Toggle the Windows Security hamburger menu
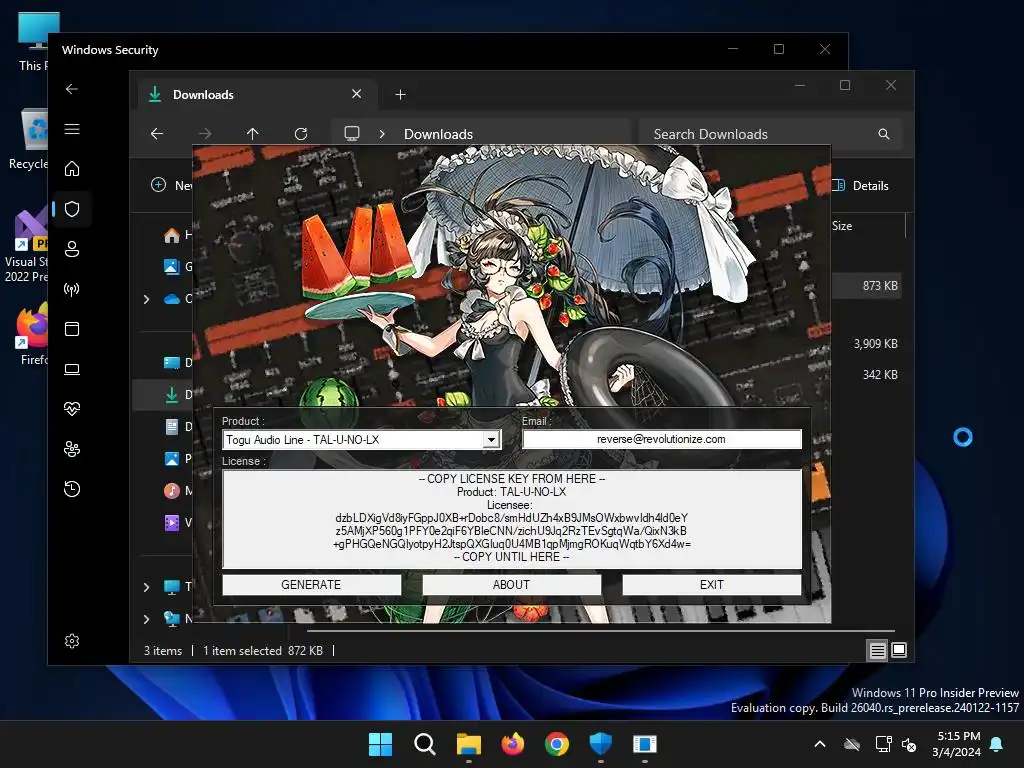Viewport: 1024px width, 768px height. (x=72, y=129)
